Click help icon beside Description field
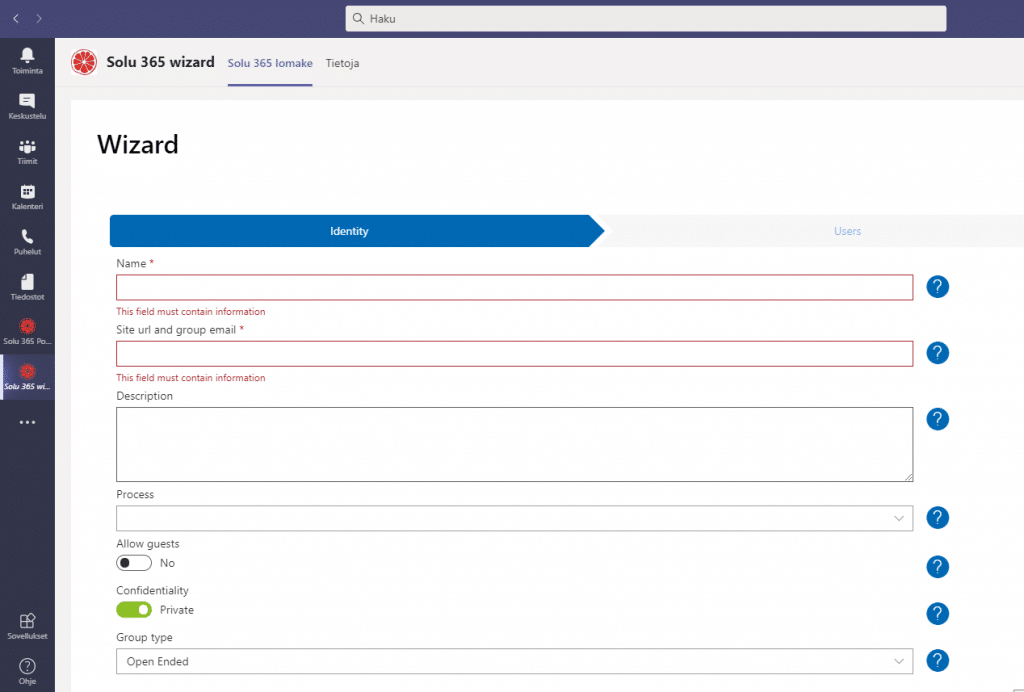Viewport: 1024px width, 692px height. pyautogui.click(x=937, y=419)
